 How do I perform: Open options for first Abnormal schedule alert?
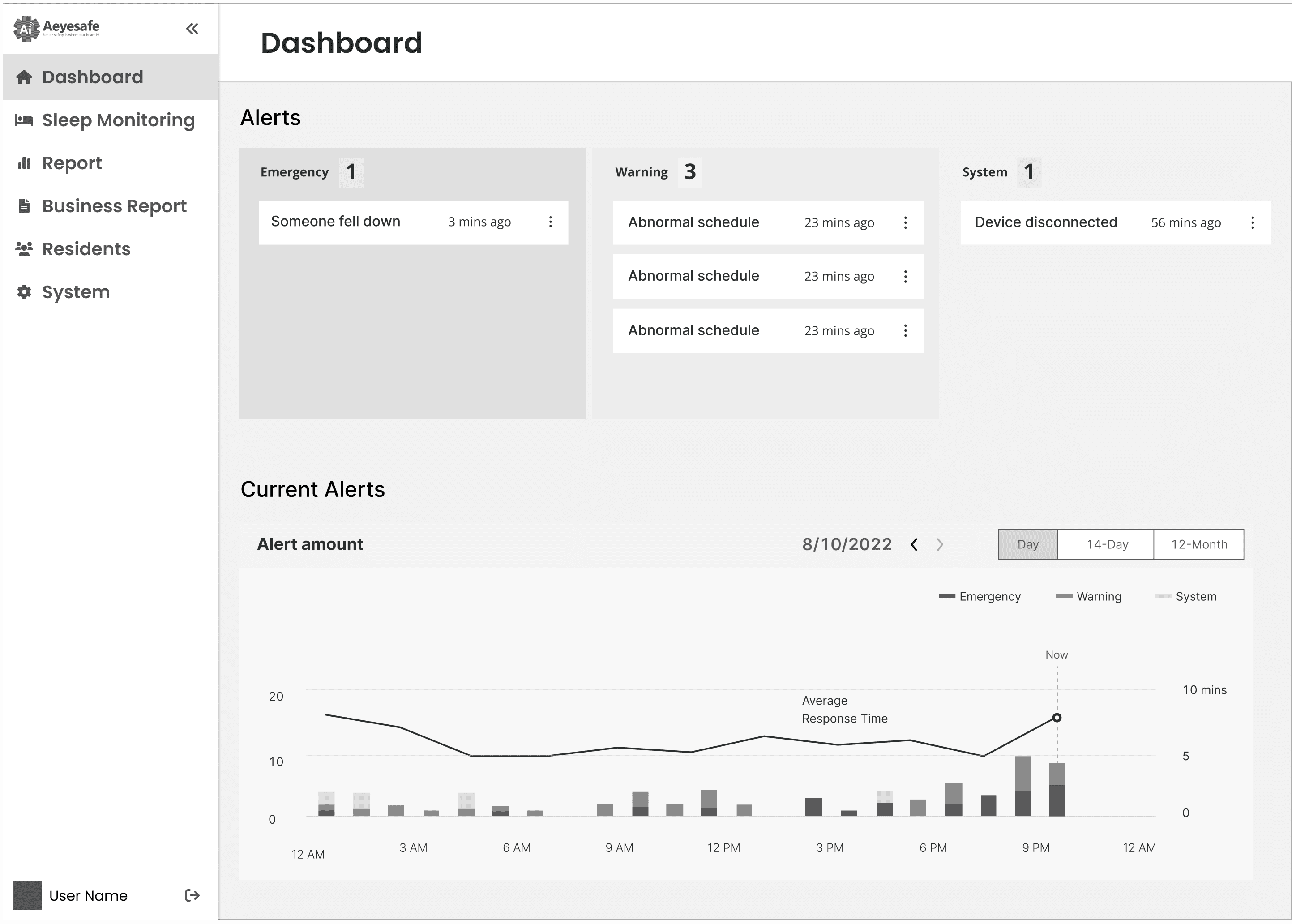(905, 222)
